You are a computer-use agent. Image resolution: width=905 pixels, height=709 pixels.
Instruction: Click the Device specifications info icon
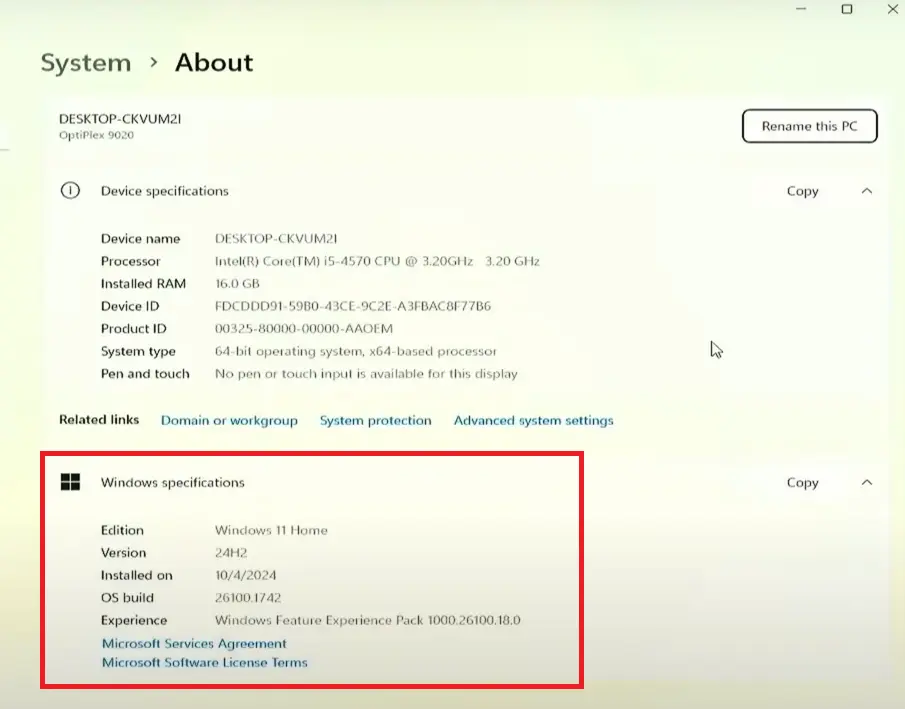70,191
